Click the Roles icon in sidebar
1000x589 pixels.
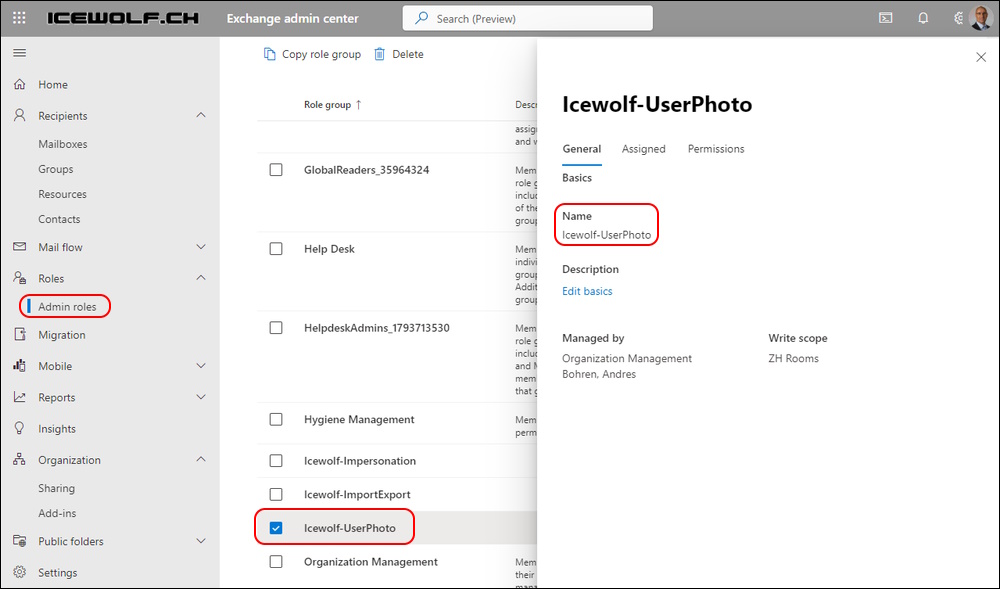(x=20, y=278)
